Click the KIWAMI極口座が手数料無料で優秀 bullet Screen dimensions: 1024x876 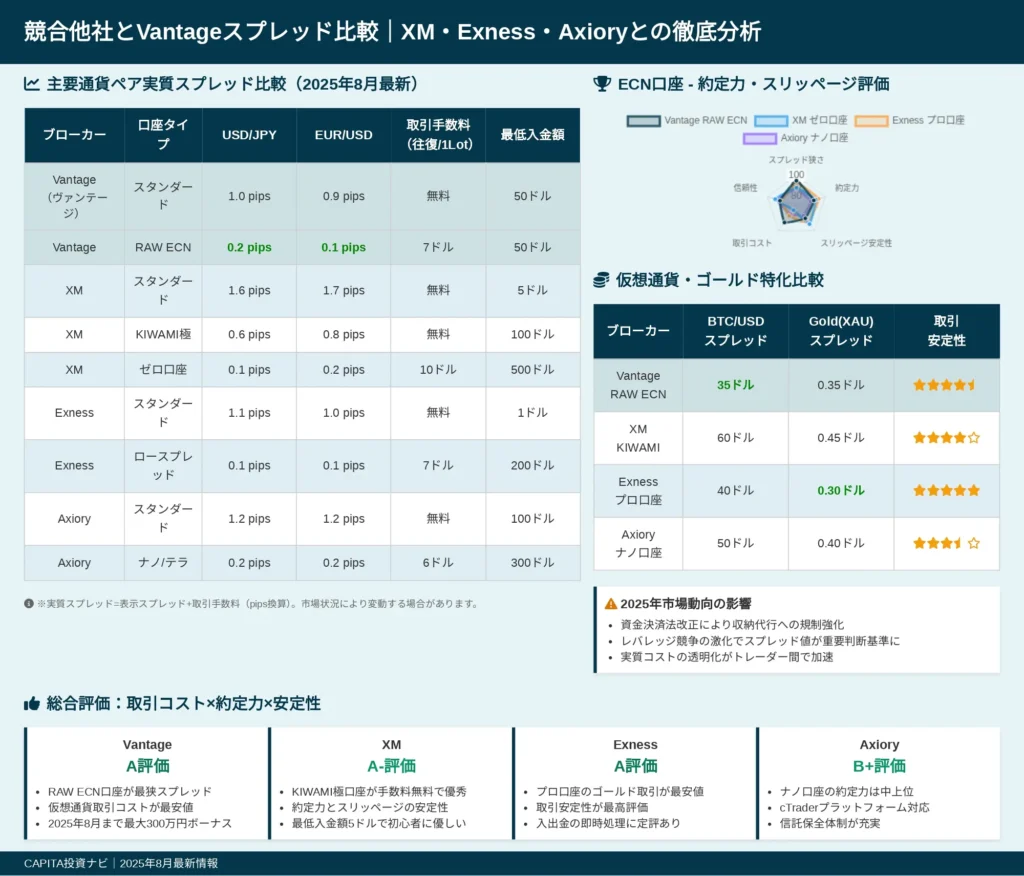(x=379, y=791)
